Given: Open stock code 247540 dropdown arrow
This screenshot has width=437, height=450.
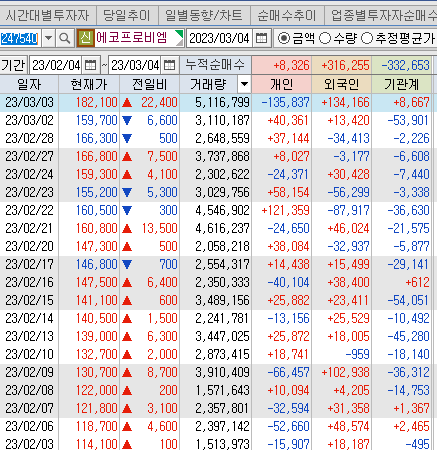Looking at the screenshot, I should coord(48,38).
